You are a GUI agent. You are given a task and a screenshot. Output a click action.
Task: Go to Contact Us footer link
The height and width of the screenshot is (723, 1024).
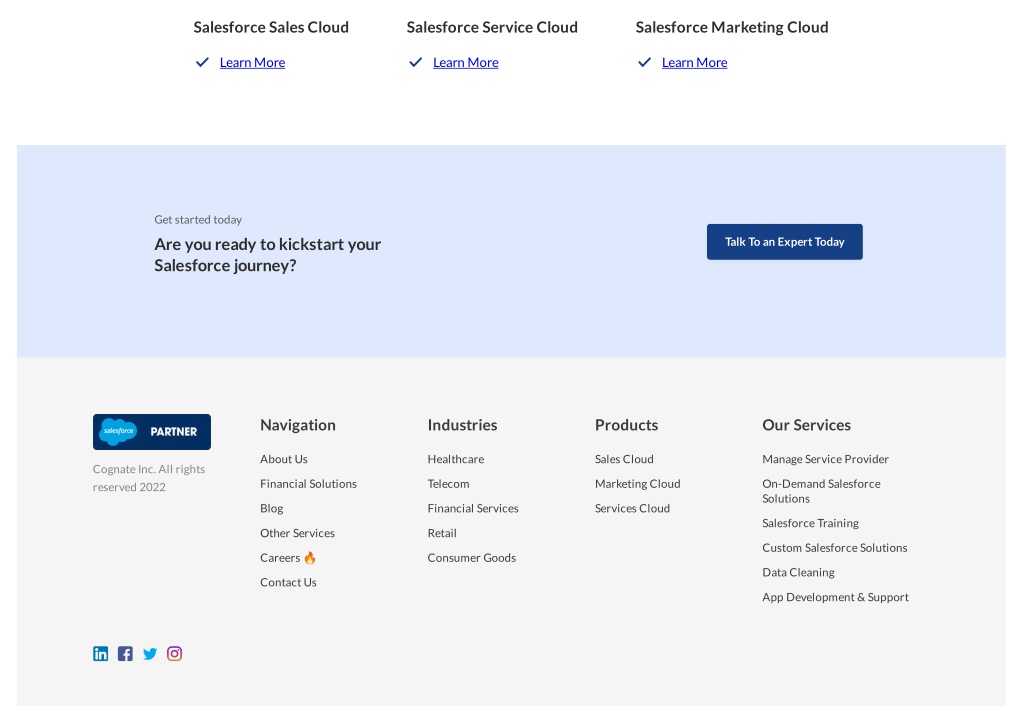(x=288, y=583)
